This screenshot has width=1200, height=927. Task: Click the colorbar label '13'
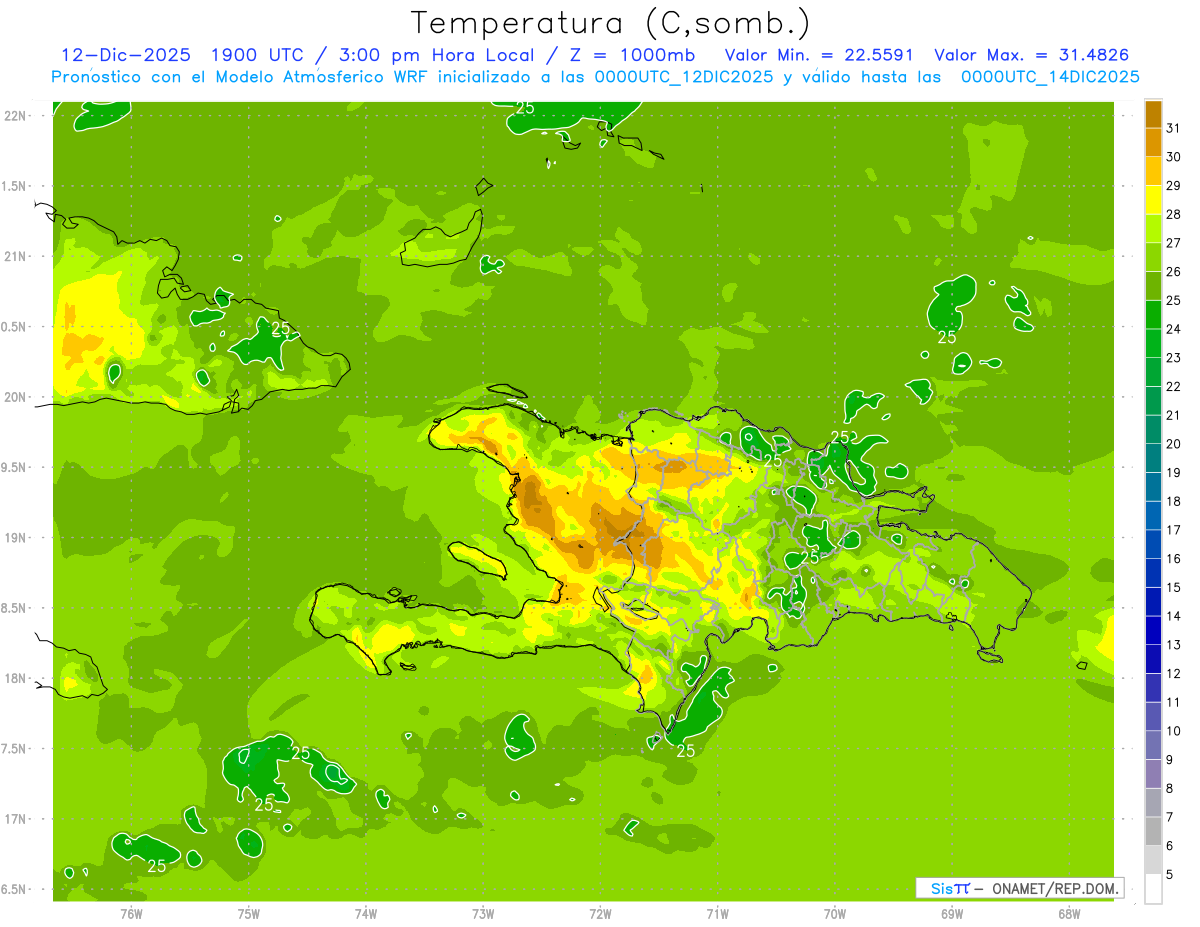coord(1174,645)
